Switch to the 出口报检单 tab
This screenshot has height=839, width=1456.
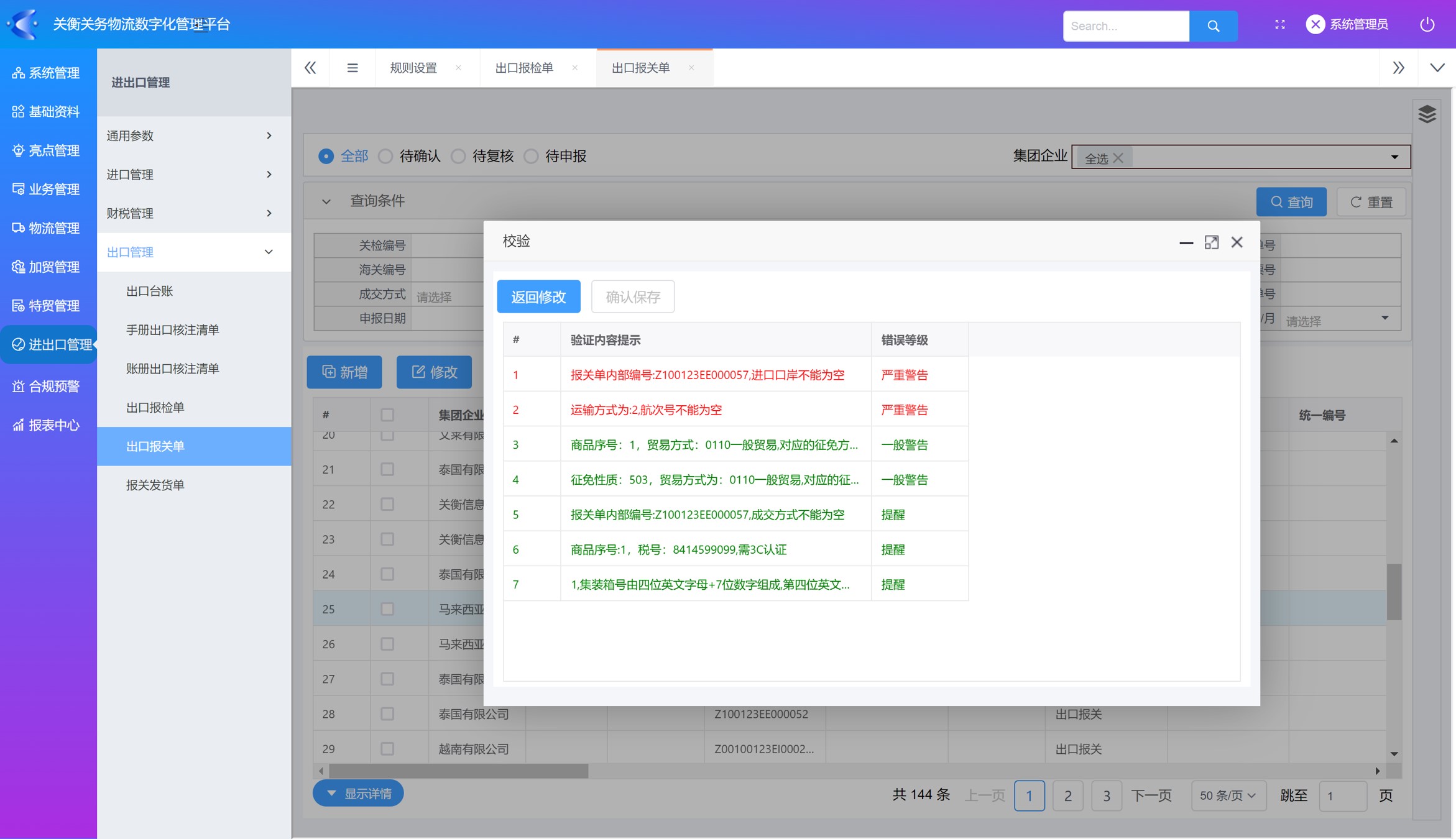[x=524, y=68]
